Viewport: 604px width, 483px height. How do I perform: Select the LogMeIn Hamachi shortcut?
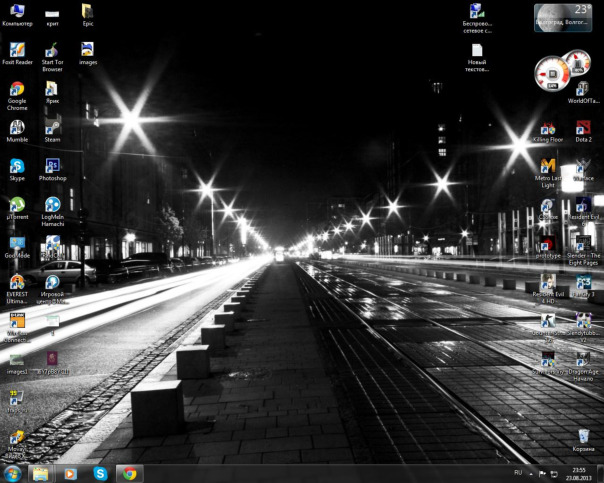(x=52, y=205)
